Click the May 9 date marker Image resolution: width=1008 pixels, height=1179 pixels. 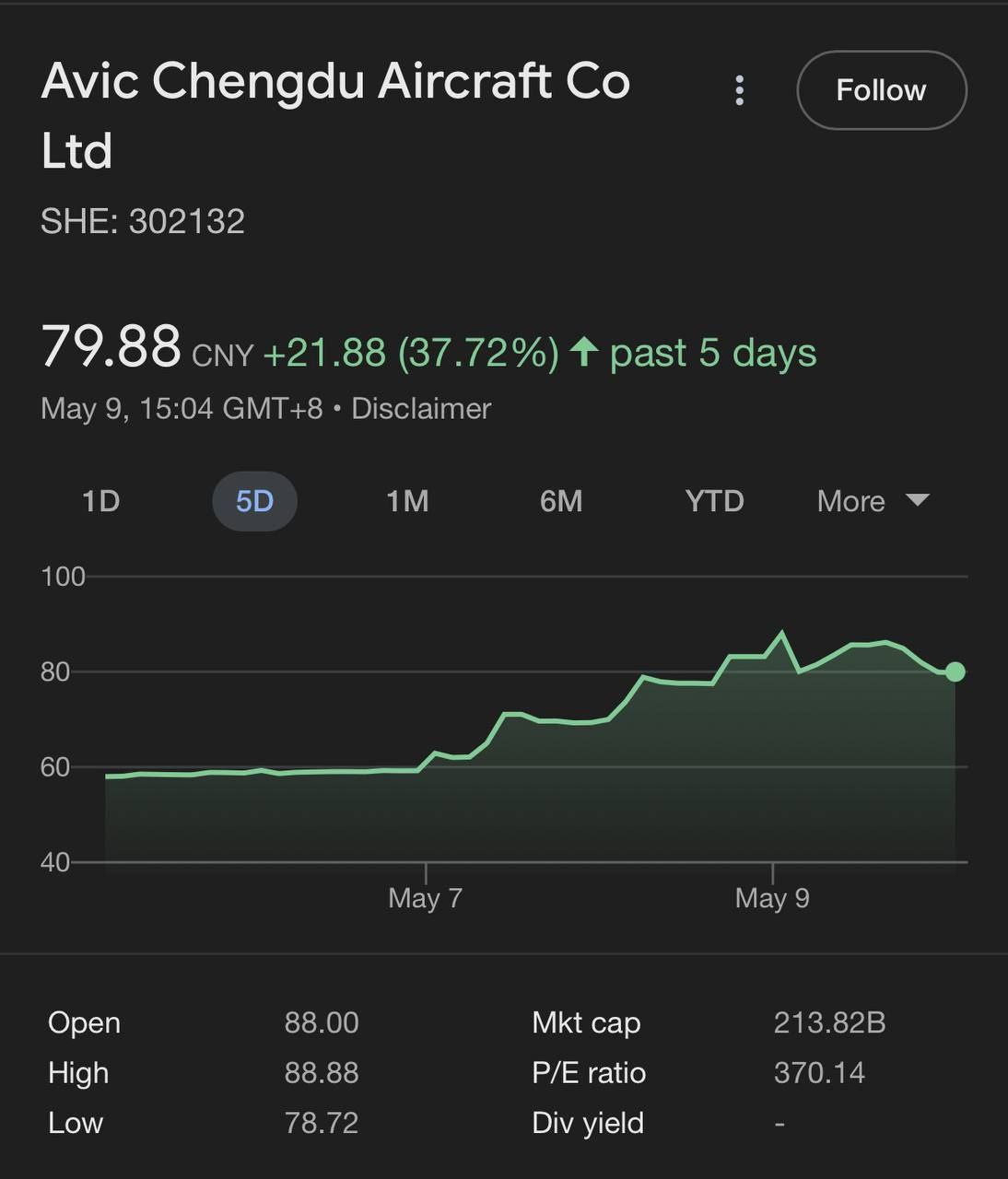pos(772,897)
